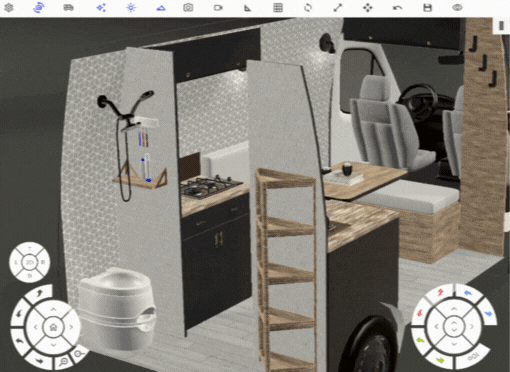Image resolution: width=510 pixels, height=372 pixels.
Task: Reset camera with the home button
Action: coord(53,327)
